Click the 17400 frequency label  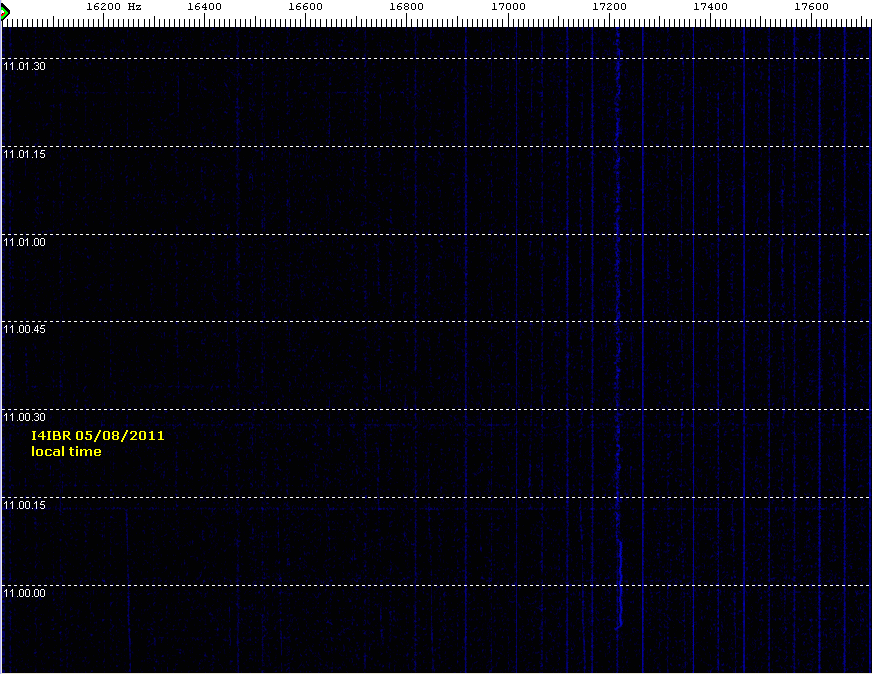coord(710,7)
